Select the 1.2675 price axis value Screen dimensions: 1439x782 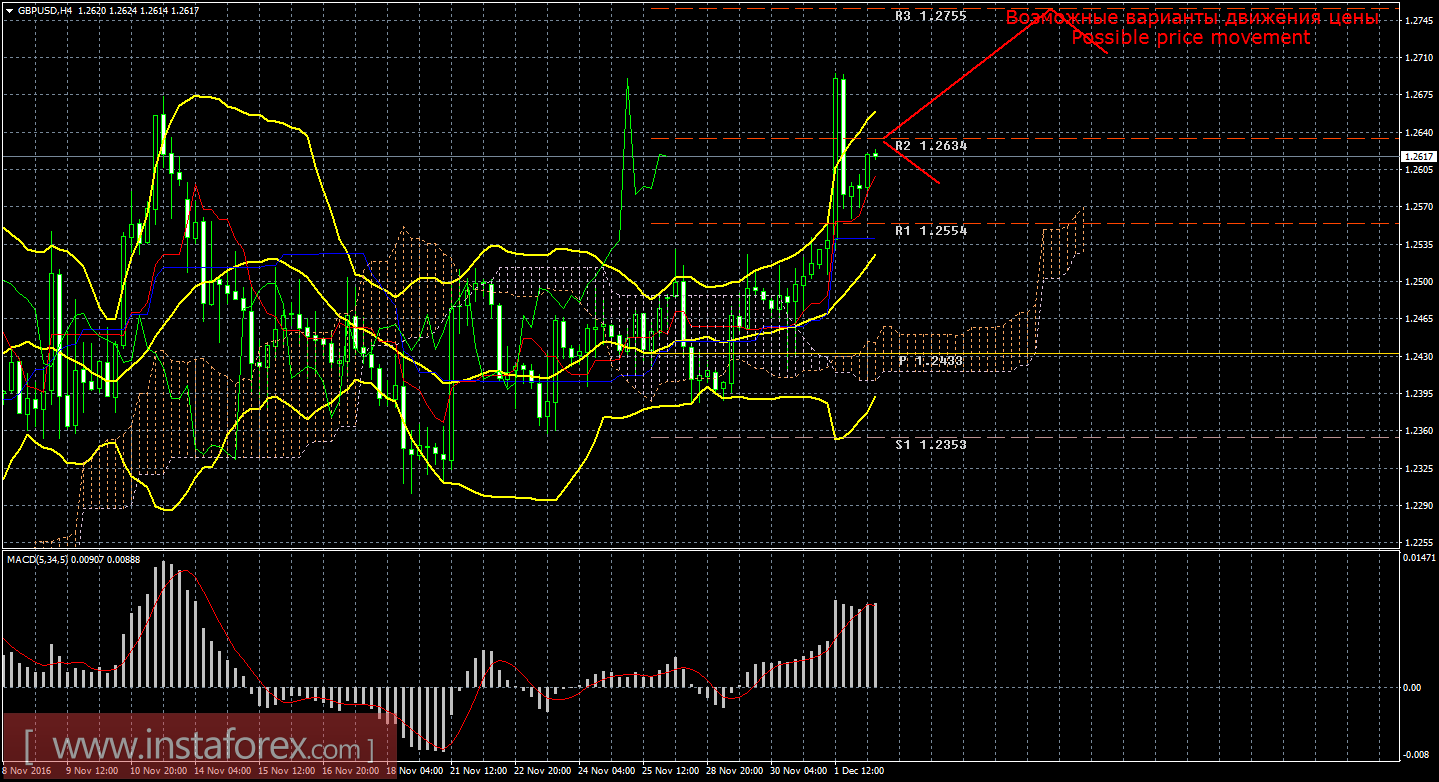point(1419,95)
